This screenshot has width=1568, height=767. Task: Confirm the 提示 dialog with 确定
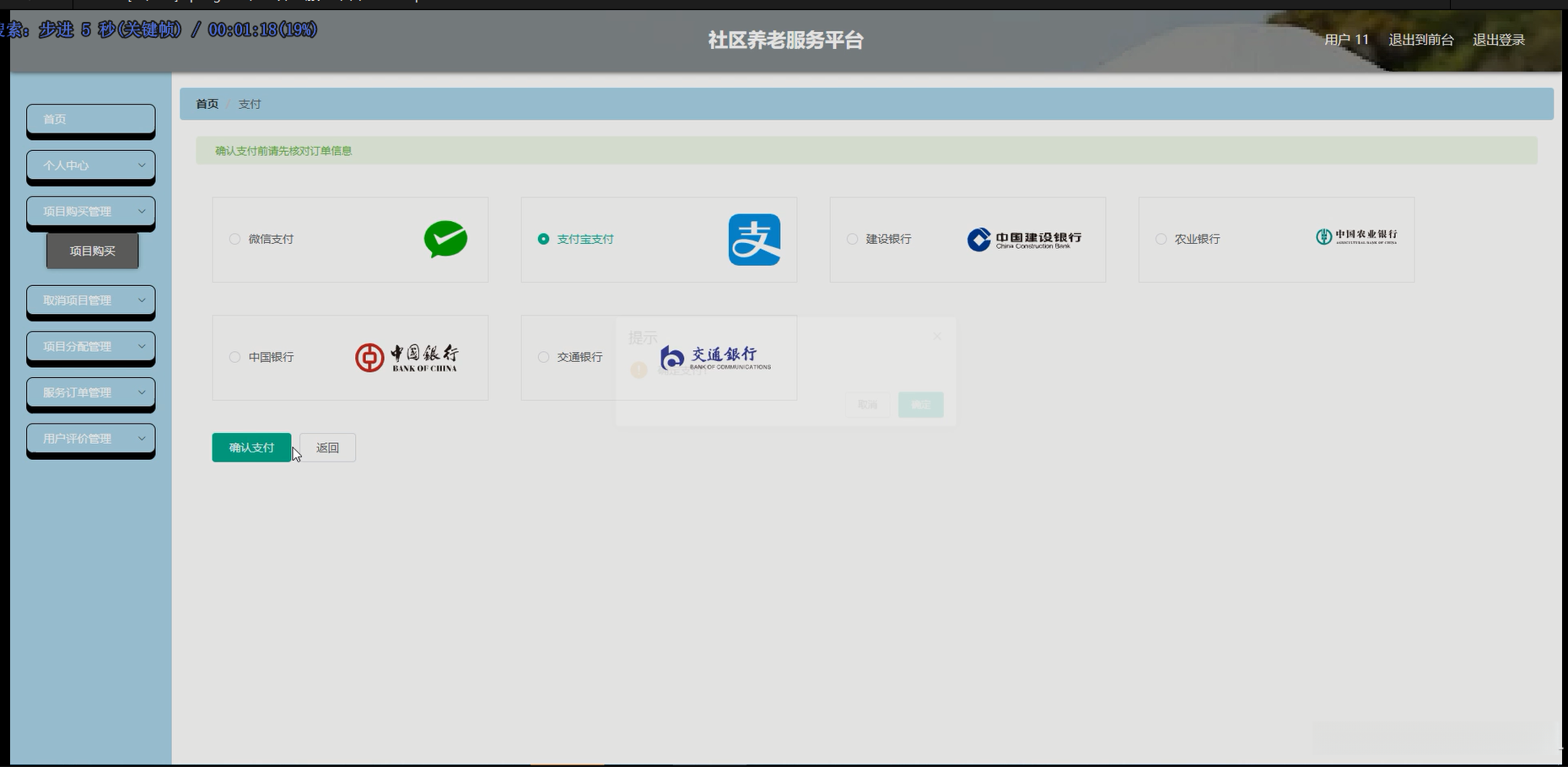(x=921, y=404)
